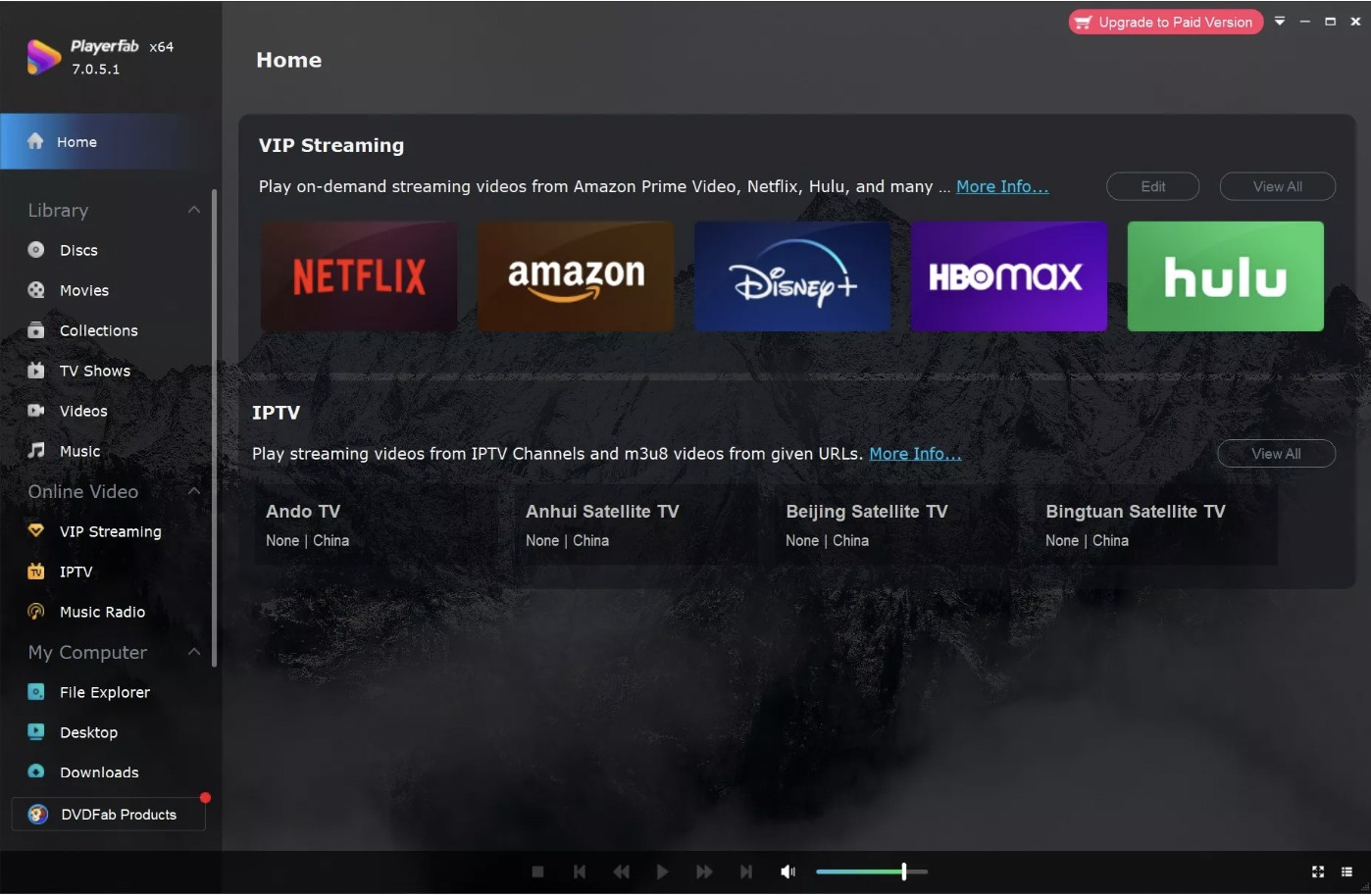Click Upgrade to Paid Version button
Screen dimensions: 1371x896
[x=1165, y=22]
